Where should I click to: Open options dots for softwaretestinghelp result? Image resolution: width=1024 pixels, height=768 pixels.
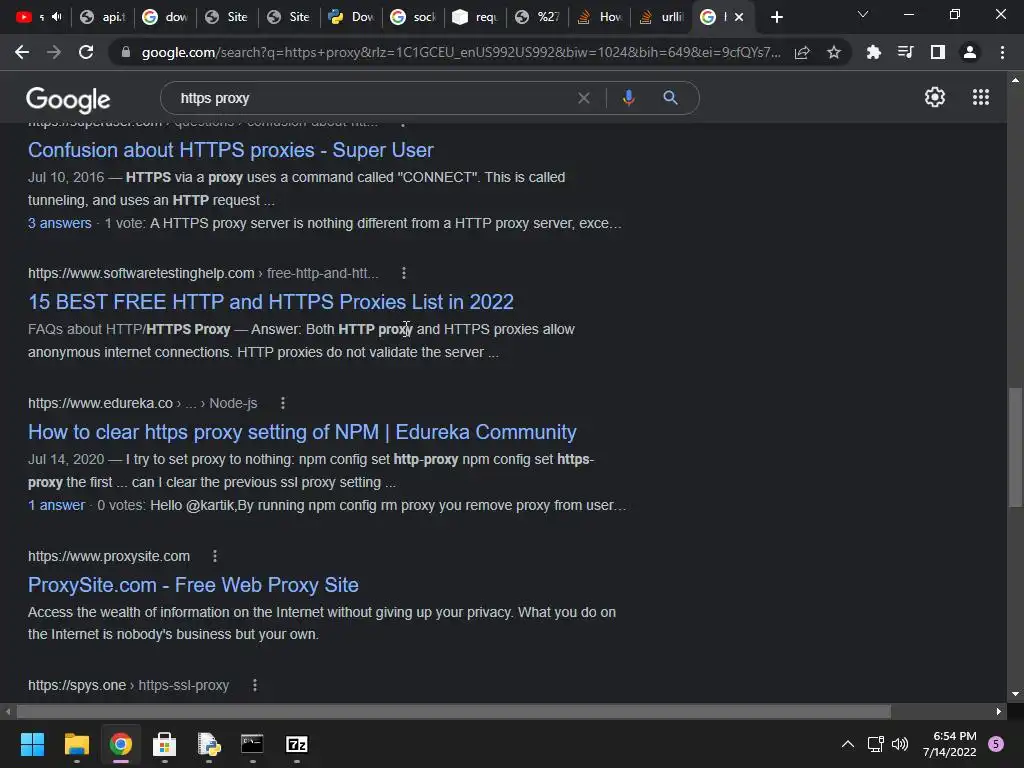pyautogui.click(x=404, y=273)
